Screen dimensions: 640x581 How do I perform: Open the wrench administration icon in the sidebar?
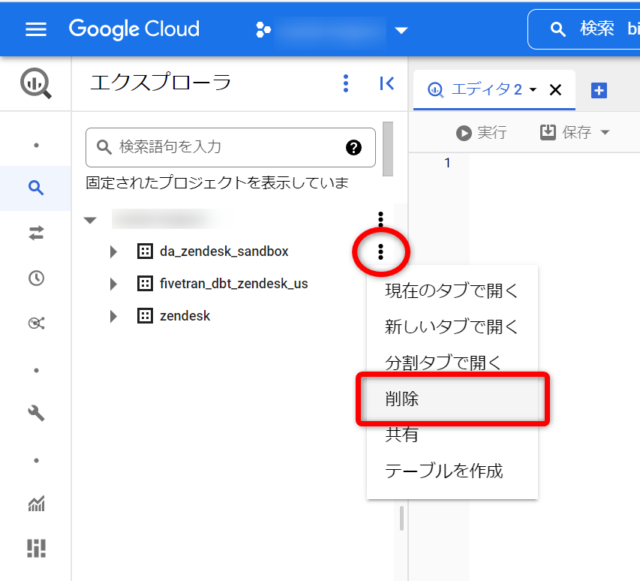[x=36, y=413]
